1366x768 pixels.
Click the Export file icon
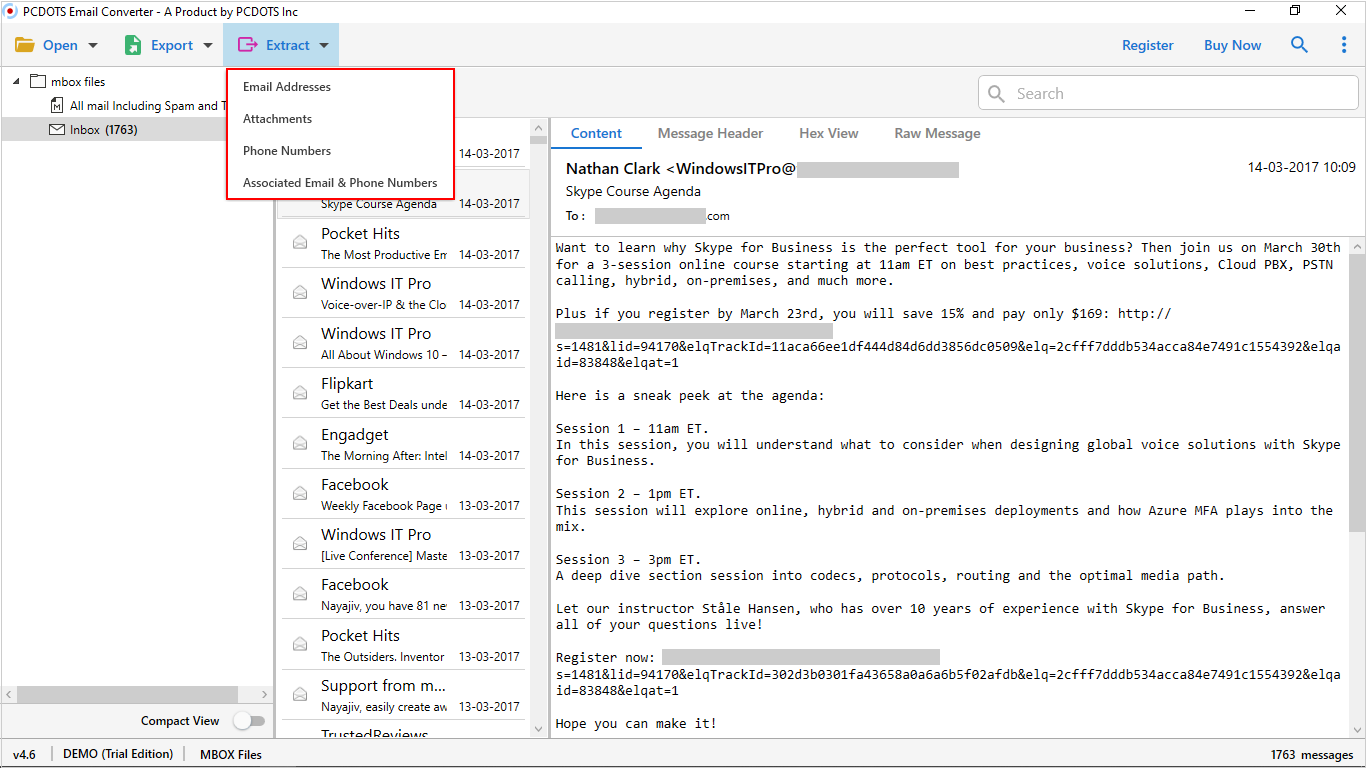click(x=133, y=45)
